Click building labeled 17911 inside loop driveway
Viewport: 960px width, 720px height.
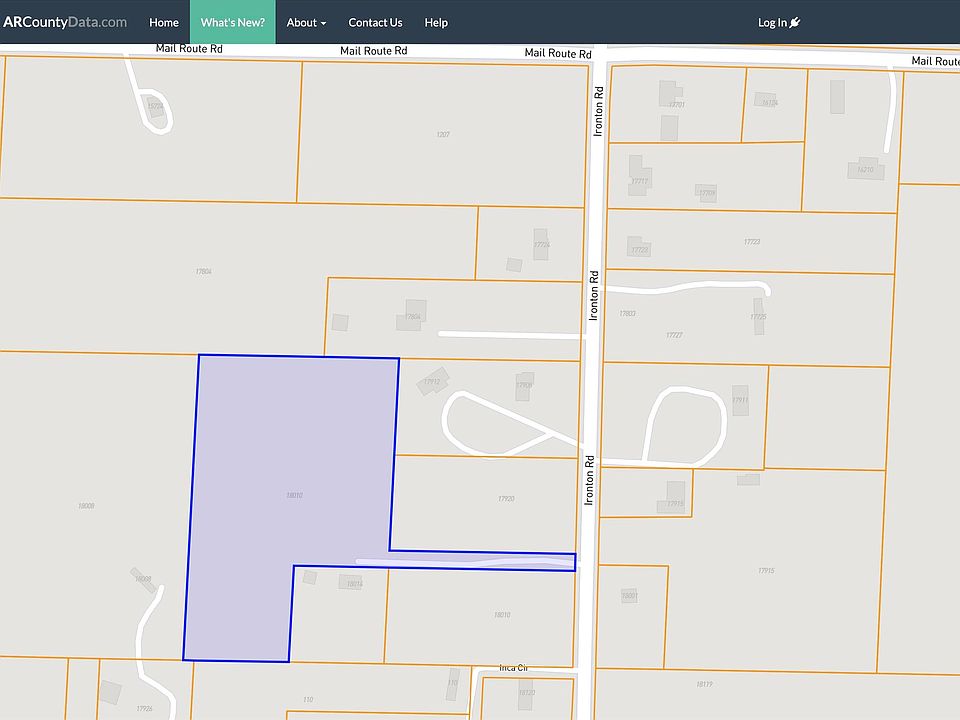coord(740,400)
